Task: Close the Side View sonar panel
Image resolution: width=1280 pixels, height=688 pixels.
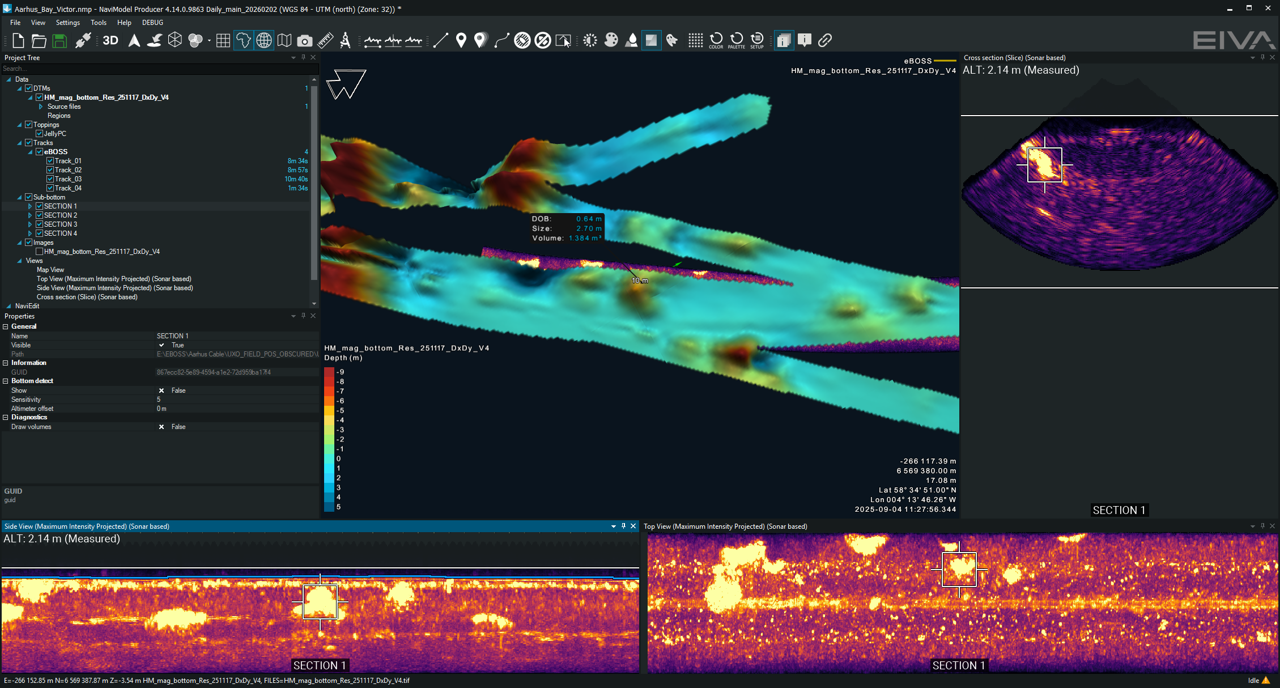Action: (x=633, y=526)
